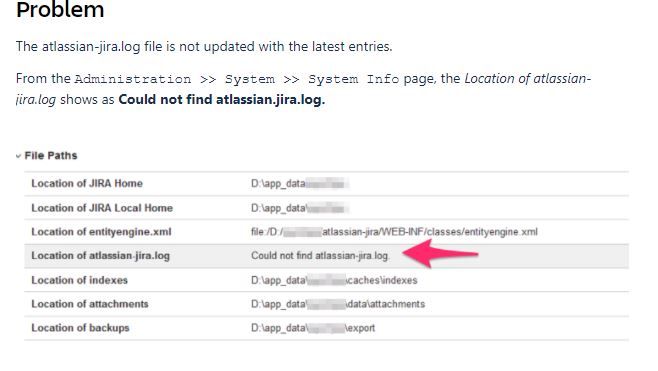Image resolution: width=658 pixels, height=371 pixels.
Task: Select the Location of JIRA Local Home label
Action: (x=102, y=208)
